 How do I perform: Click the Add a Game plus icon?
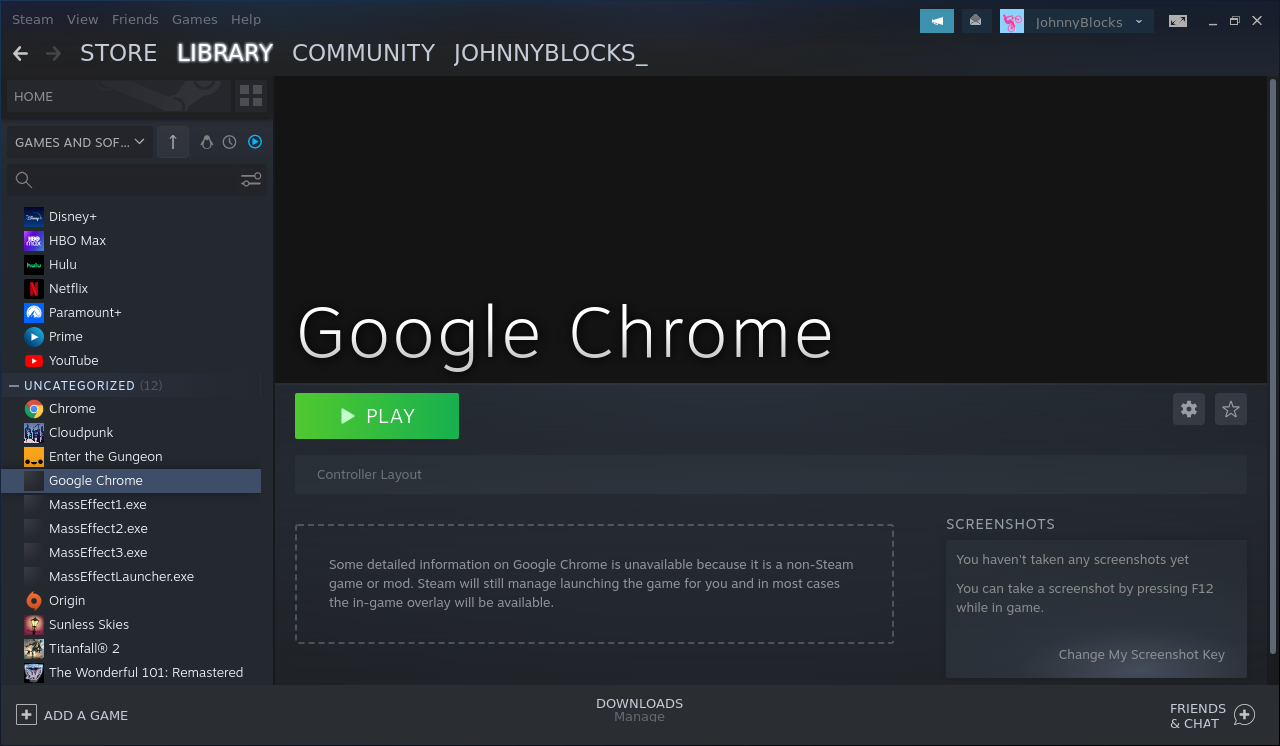click(26, 715)
